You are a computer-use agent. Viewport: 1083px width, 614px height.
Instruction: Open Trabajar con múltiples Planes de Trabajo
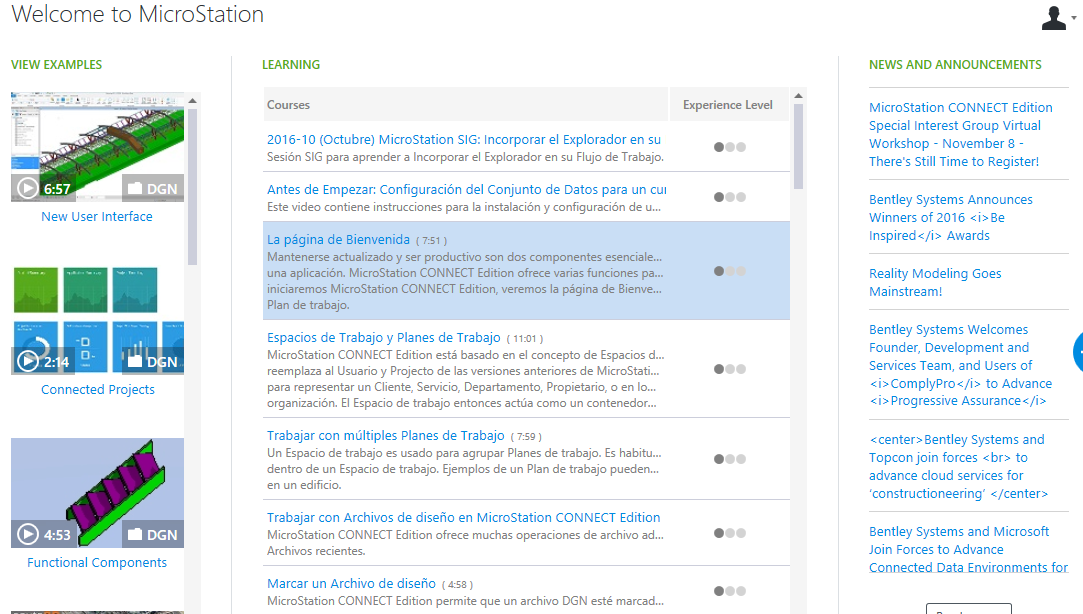point(385,436)
